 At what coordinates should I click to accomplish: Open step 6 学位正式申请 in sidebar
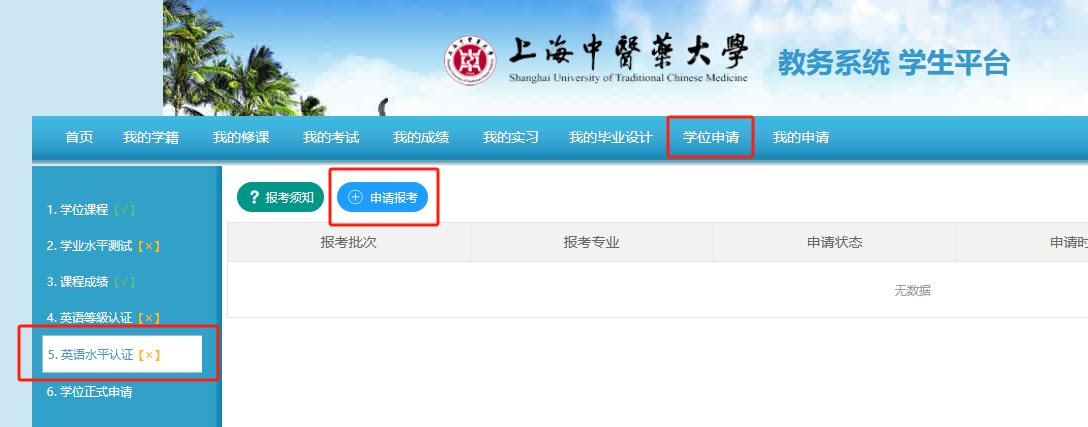point(90,392)
